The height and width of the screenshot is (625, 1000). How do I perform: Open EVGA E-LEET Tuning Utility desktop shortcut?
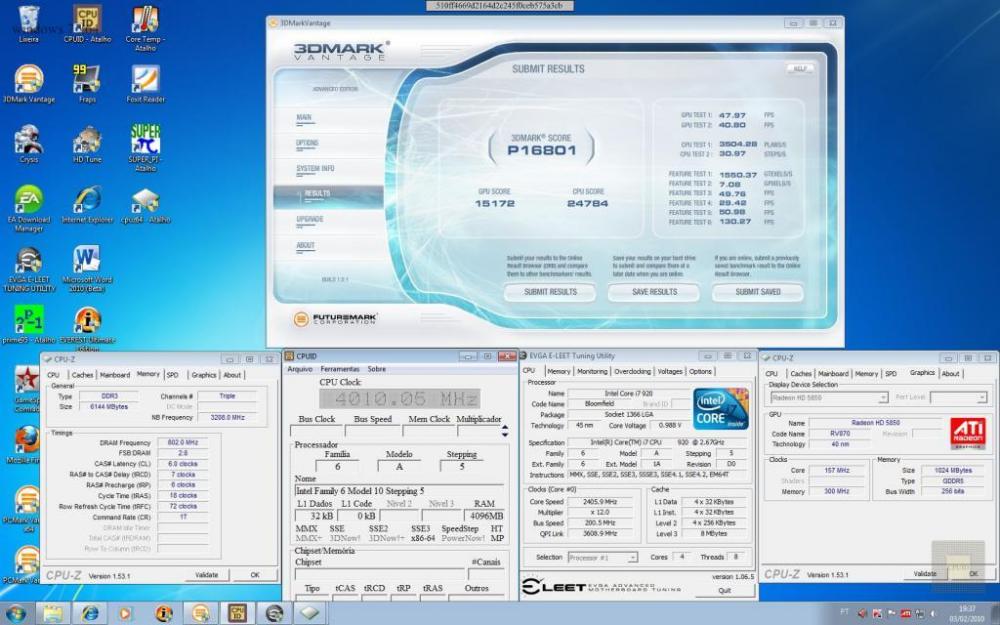coord(29,260)
